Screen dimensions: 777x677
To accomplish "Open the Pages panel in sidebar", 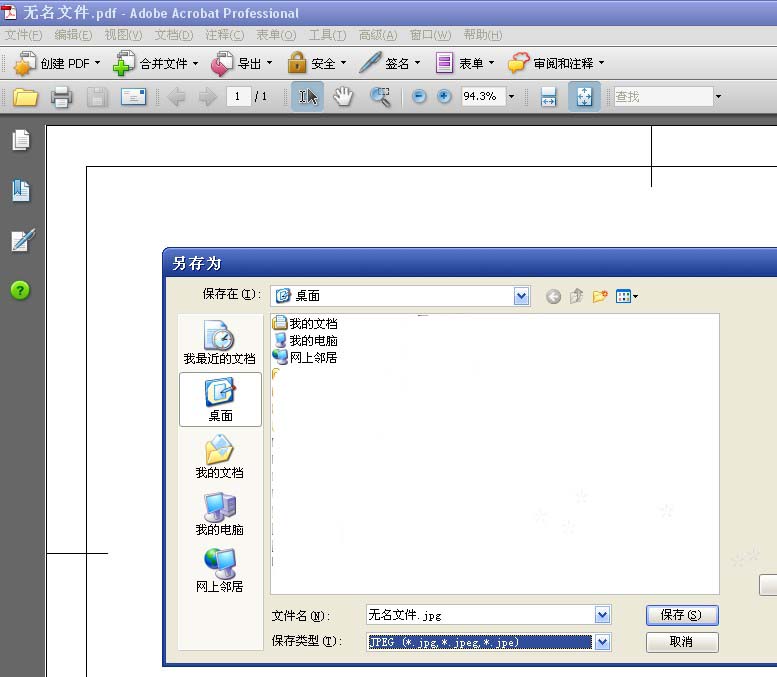I will pyautogui.click(x=21, y=140).
